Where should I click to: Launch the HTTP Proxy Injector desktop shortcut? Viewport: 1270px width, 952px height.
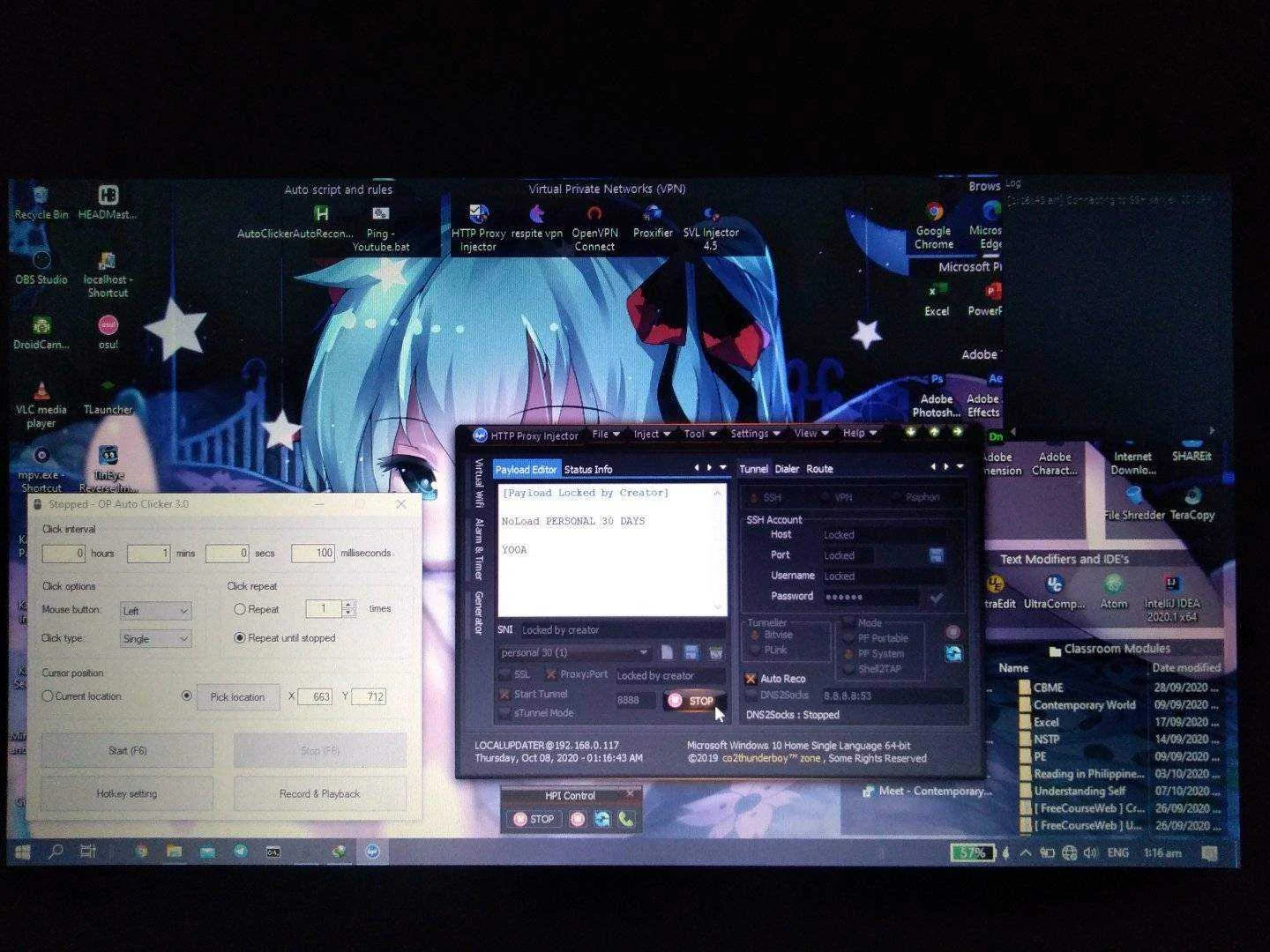tap(478, 227)
